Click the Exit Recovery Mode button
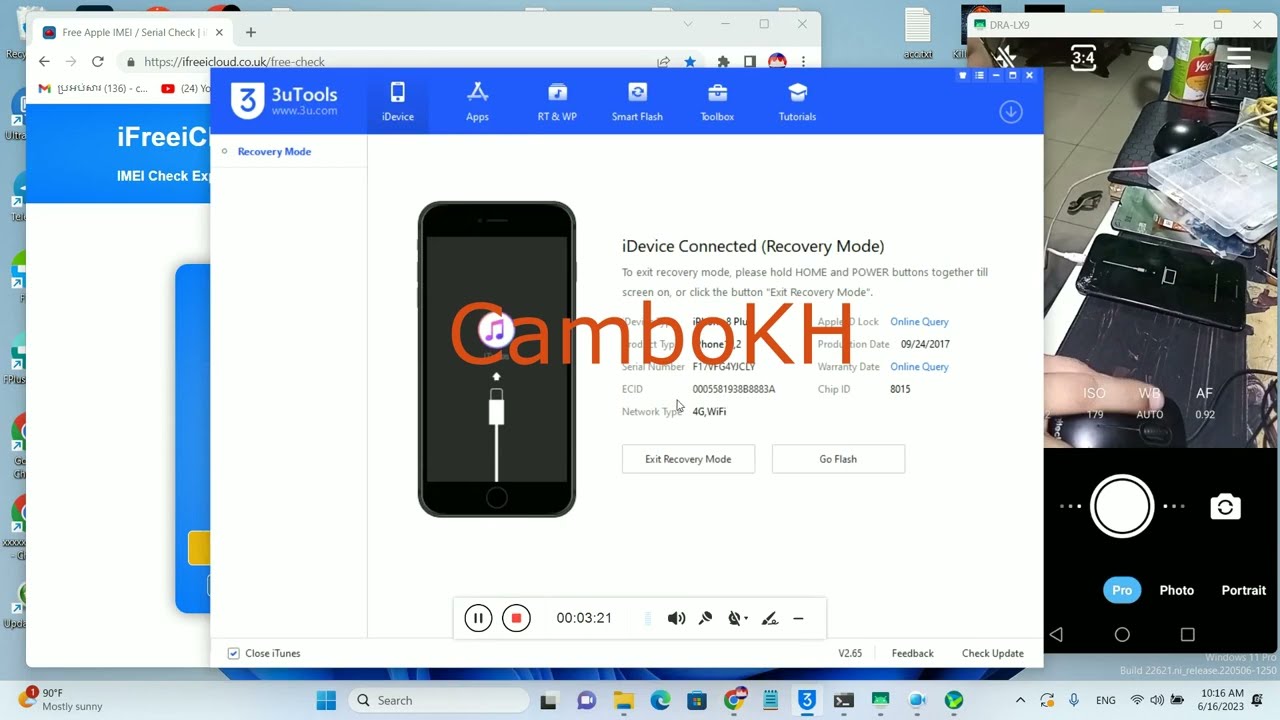The width and height of the screenshot is (1280, 720). [688, 459]
